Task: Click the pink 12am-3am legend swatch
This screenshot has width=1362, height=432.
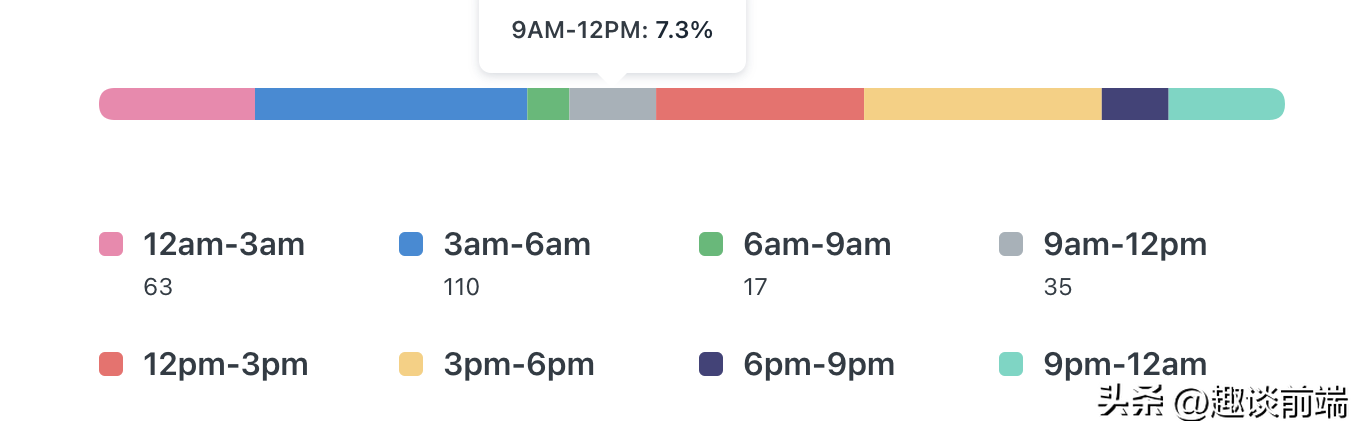Action: 111,244
